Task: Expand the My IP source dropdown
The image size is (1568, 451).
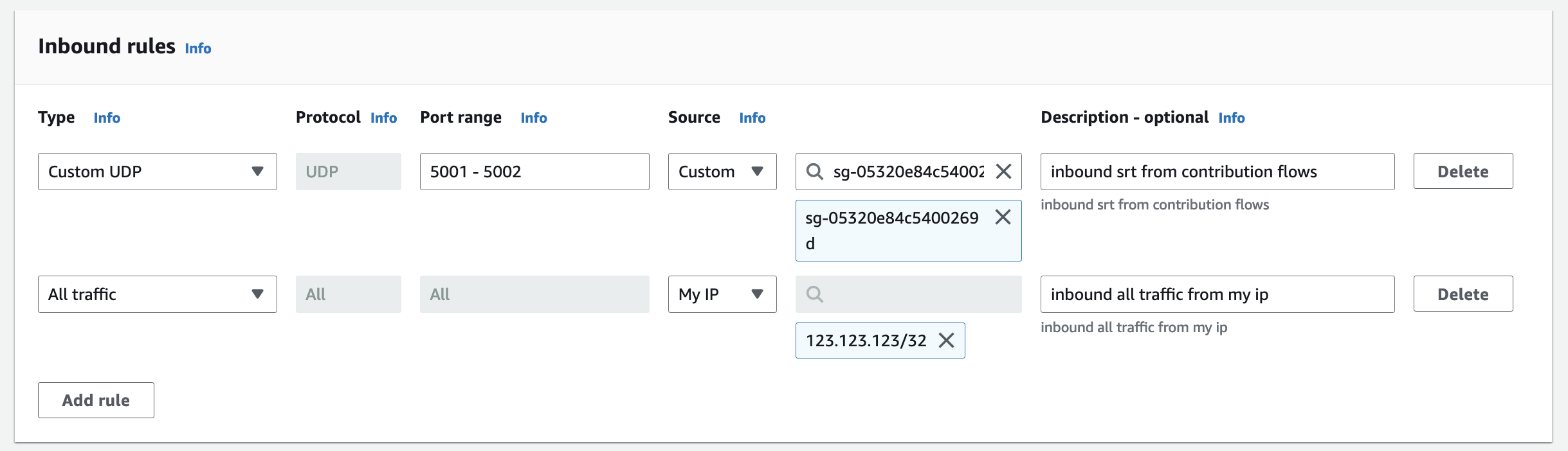Action: pos(722,294)
